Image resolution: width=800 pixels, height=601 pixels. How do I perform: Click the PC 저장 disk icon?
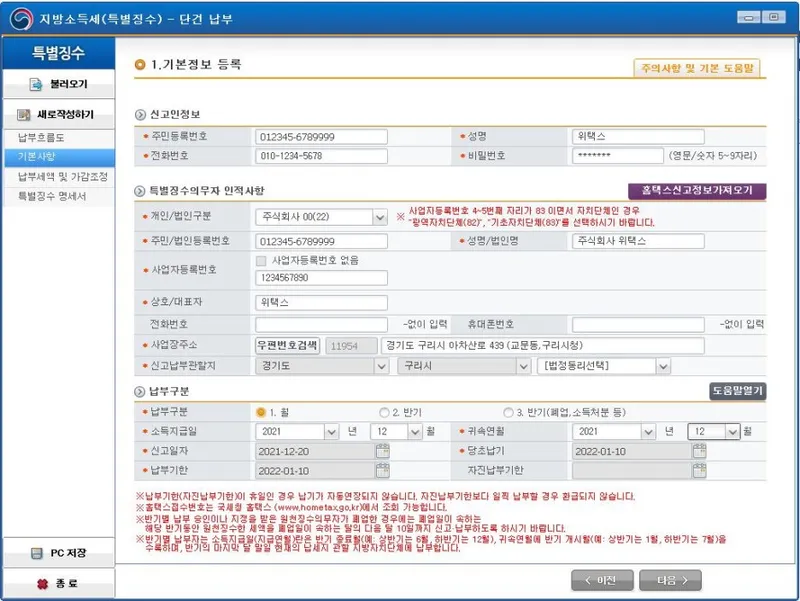pyautogui.click(x=37, y=553)
